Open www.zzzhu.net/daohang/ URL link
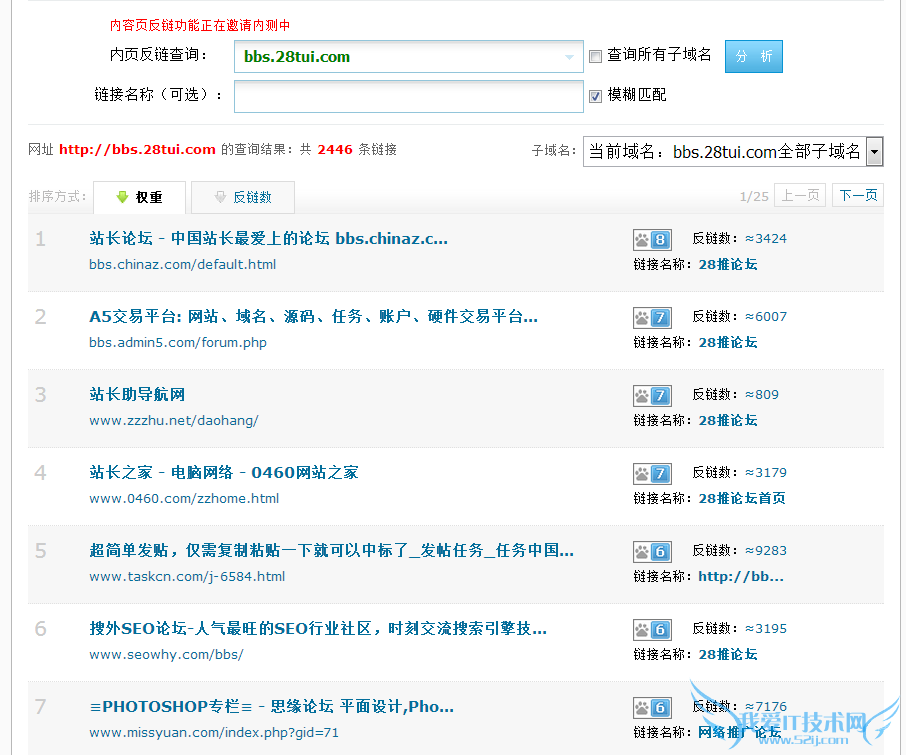This screenshot has height=755, width=906. pyautogui.click(x=174, y=421)
